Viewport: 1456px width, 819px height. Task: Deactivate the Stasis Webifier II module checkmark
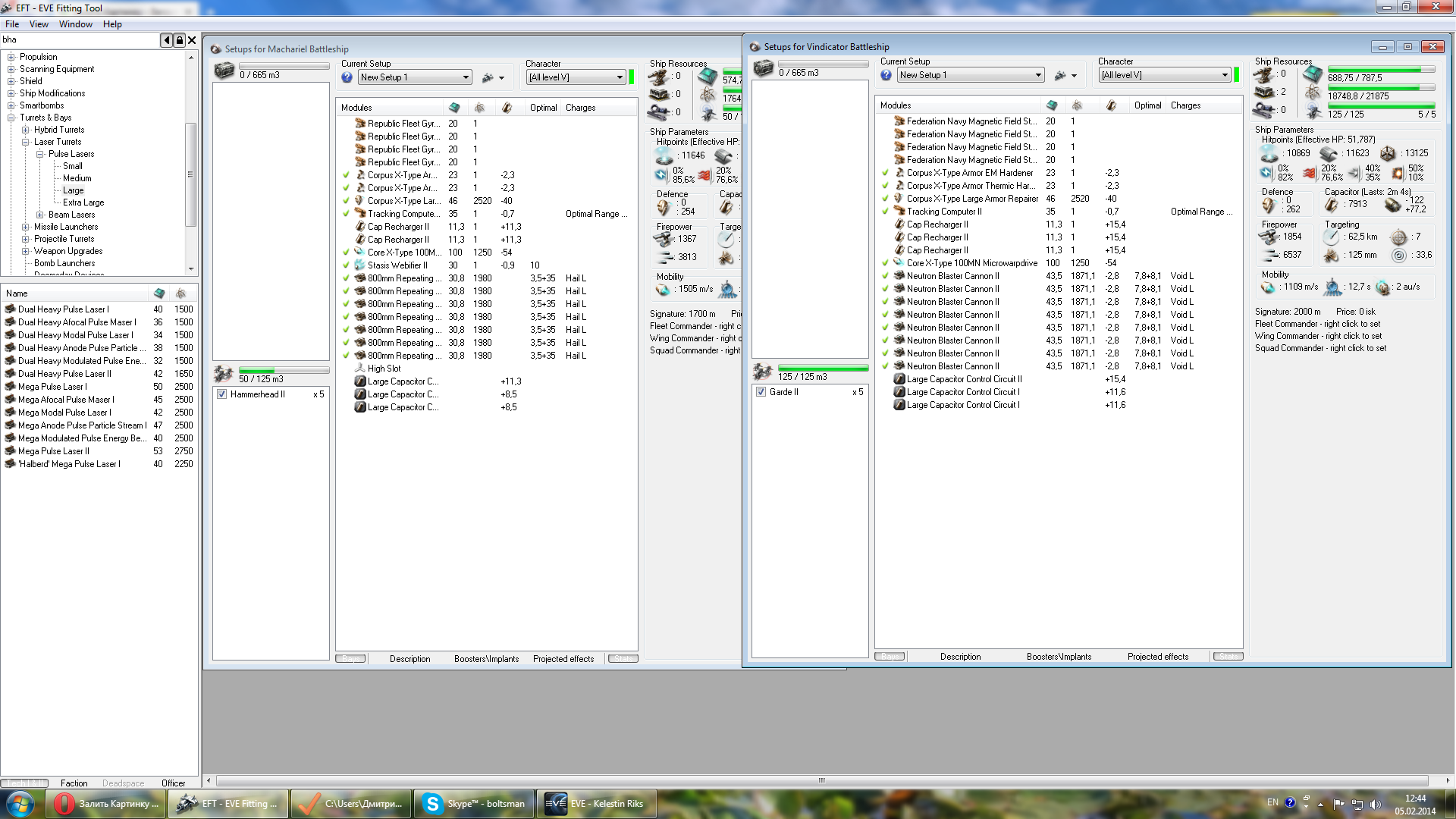tap(347, 265)
